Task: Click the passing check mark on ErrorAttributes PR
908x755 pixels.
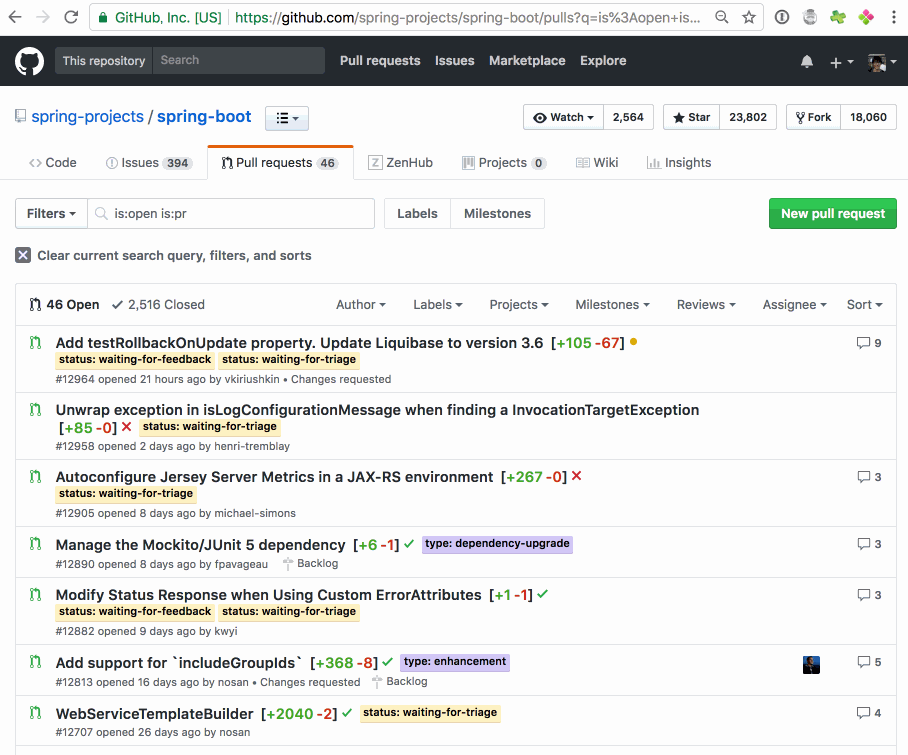Action: coord(543,594)
